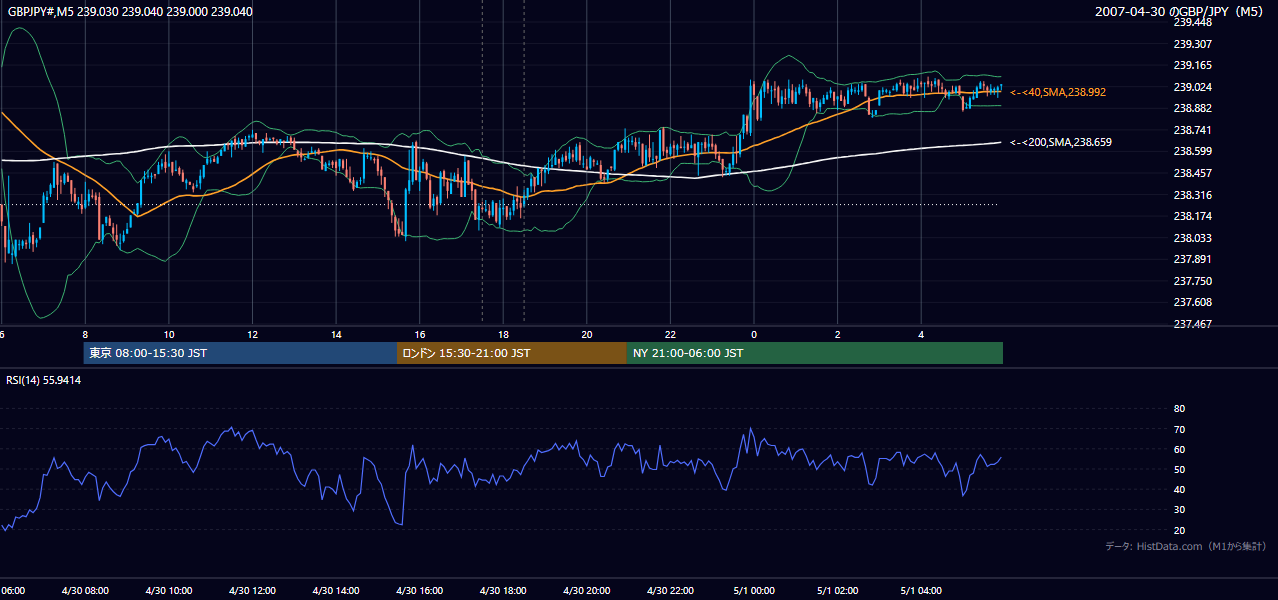Click hour label 10 under the price chart
Screen dimensions: 1278x600
(x=169, y=334)
